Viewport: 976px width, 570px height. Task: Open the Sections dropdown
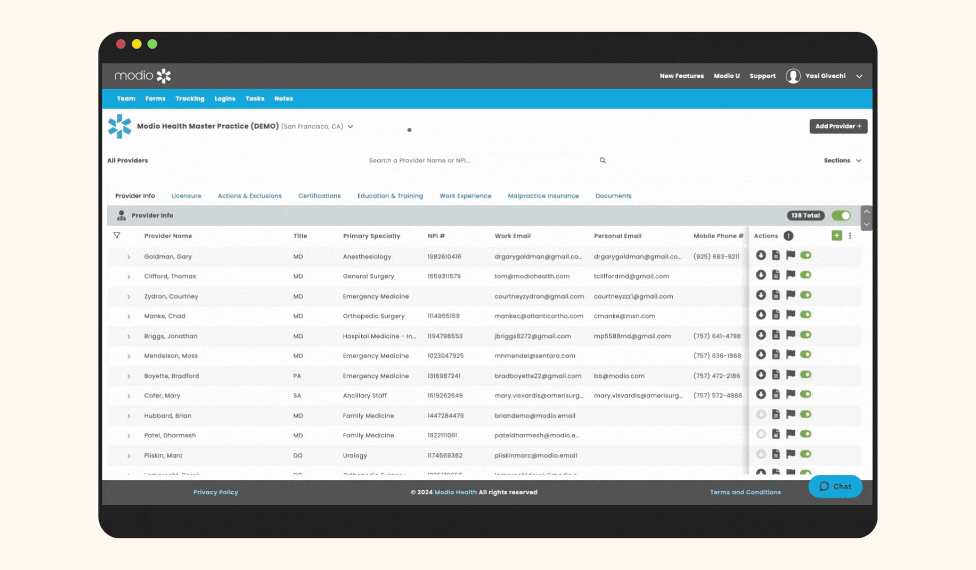pyautogui.click(x=842, y=160)
